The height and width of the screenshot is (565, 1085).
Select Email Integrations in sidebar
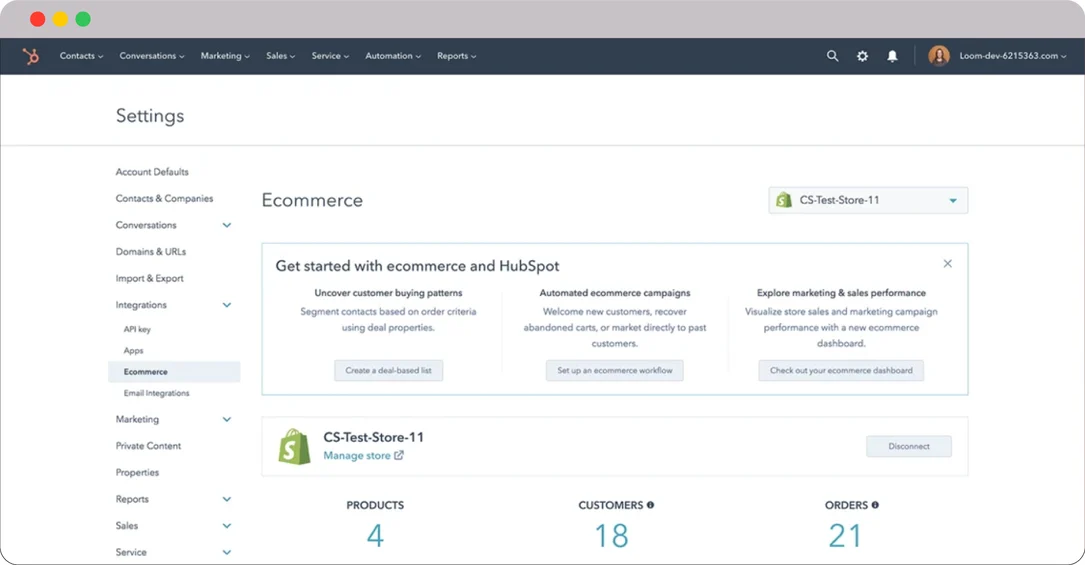click(x=156, y=393)
